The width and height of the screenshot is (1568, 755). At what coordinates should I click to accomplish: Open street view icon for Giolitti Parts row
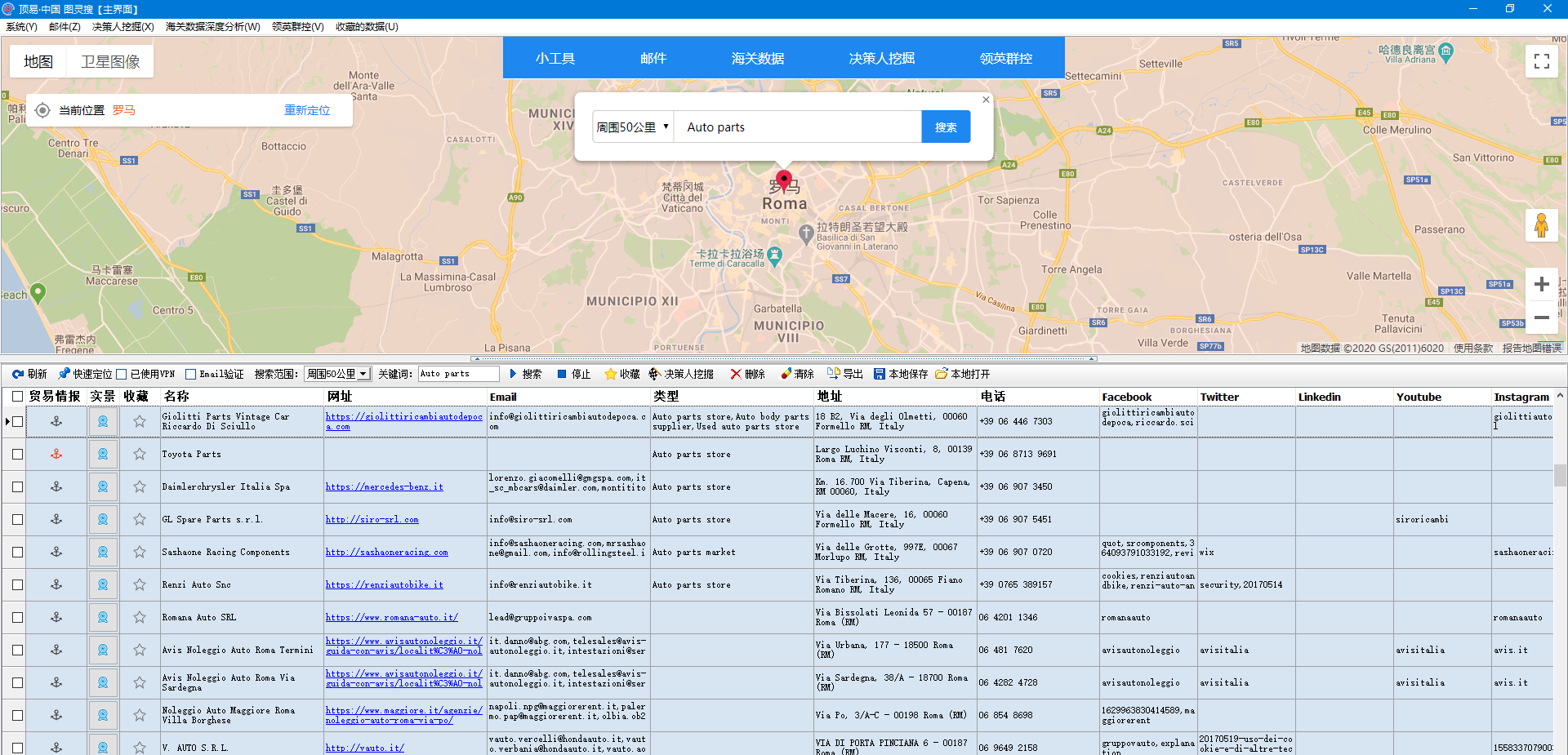pyautogui.click(x=103, y=421)
